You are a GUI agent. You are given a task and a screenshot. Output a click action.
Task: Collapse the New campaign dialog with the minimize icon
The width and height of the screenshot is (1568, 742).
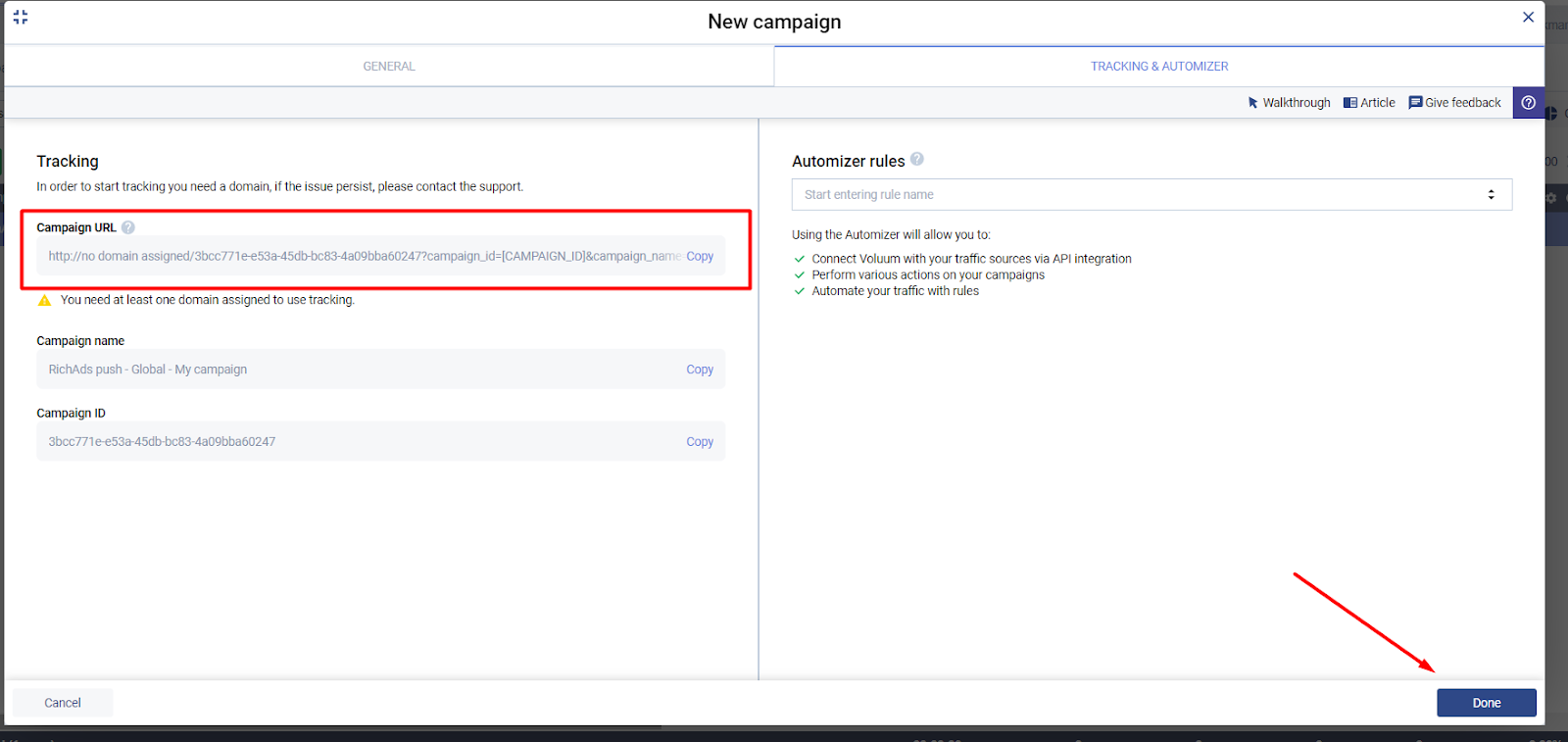point(21,18)
